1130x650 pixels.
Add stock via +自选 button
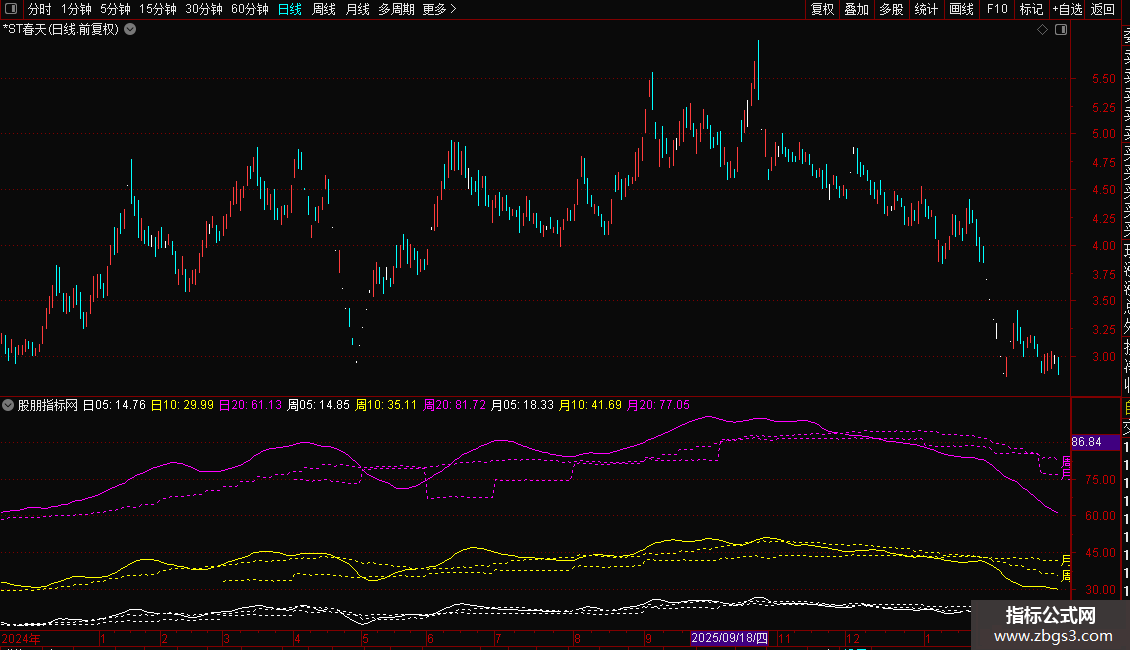tap(1066, 10)
